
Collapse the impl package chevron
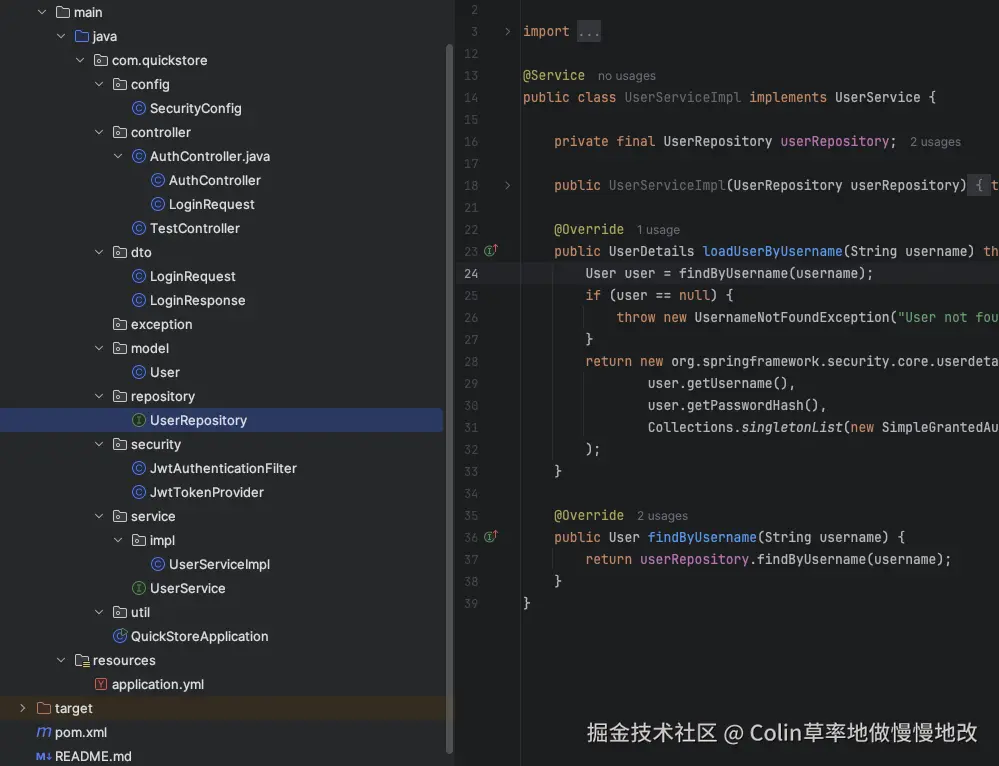[119, 540]
